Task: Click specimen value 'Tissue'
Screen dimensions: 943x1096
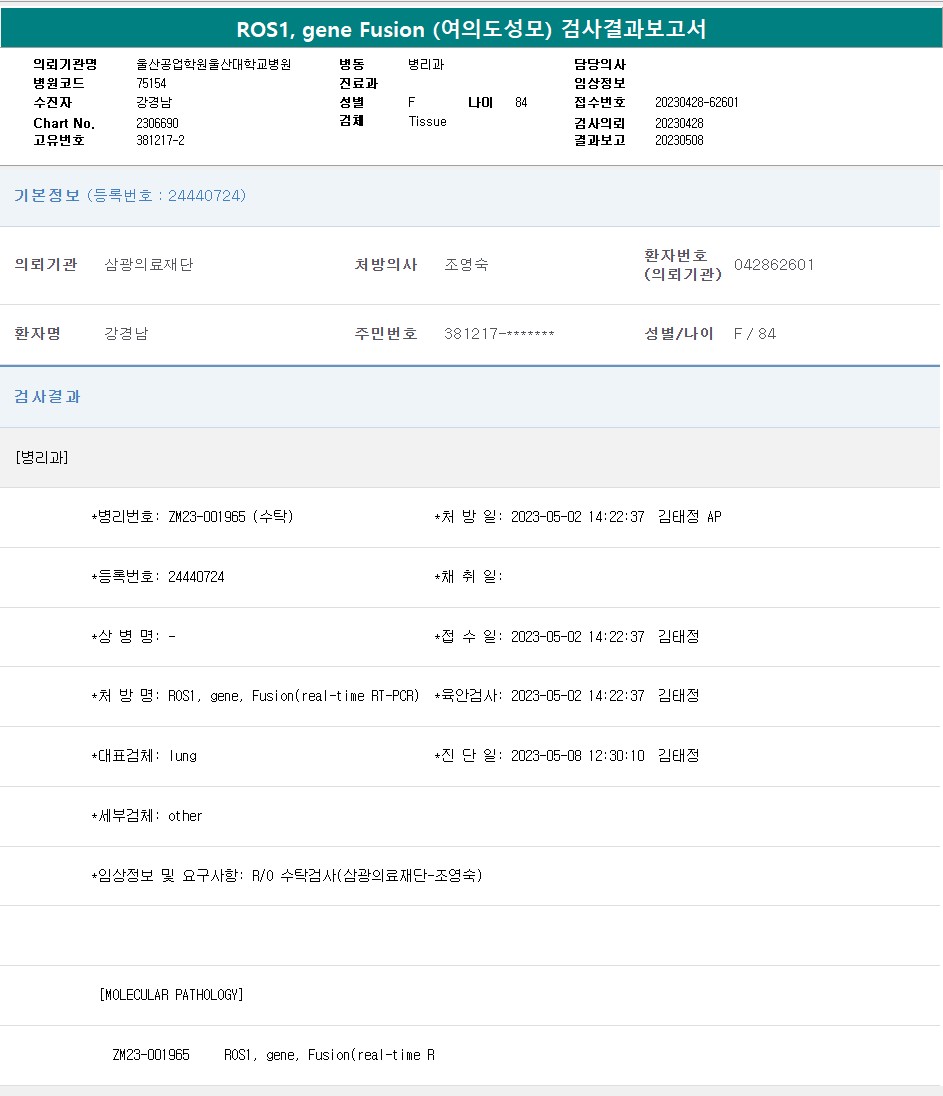Action: pos(427,122)
